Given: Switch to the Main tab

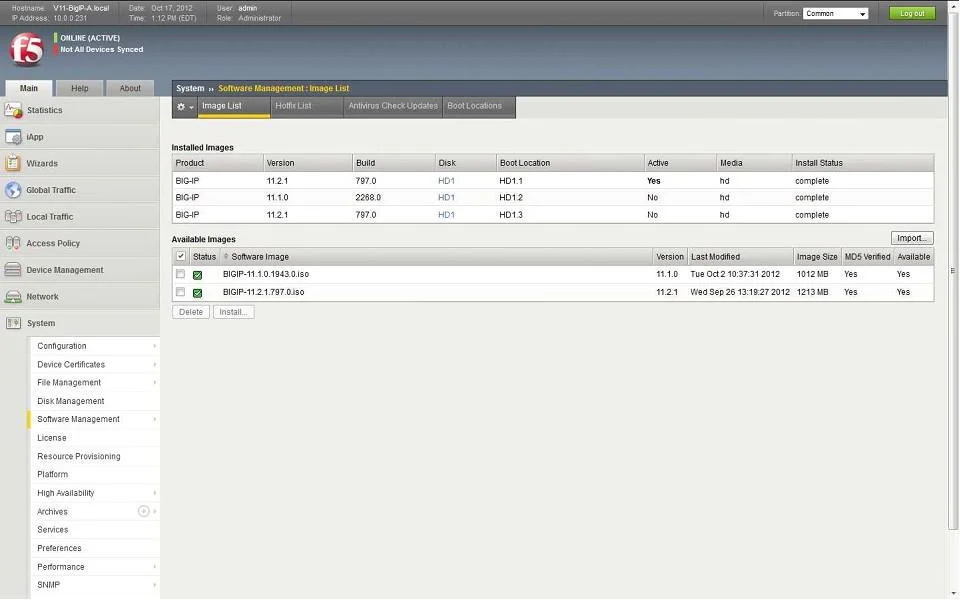Looking at the screenshot, I should click(x=28, y=88).
